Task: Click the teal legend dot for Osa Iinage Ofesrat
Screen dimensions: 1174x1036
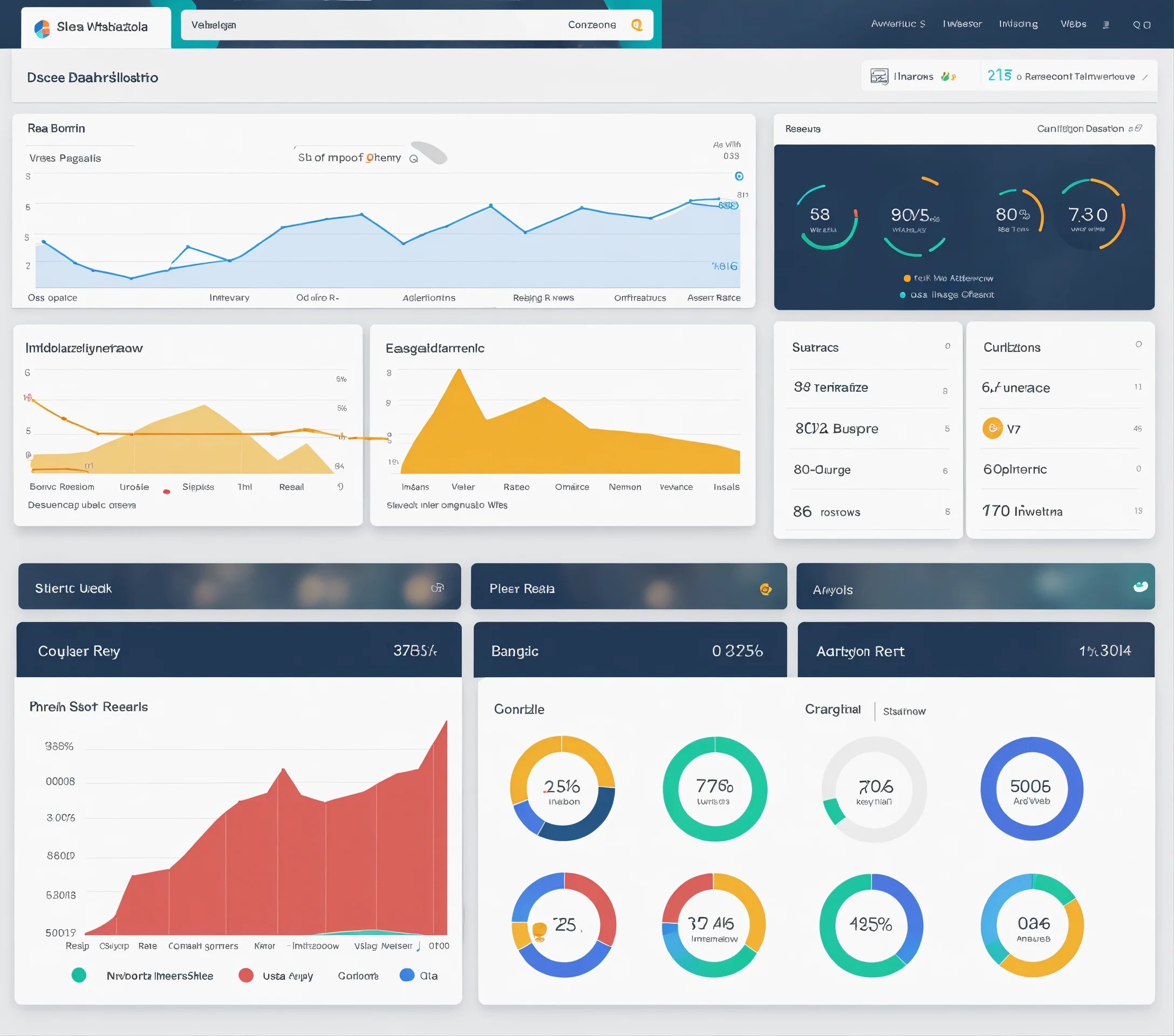Action: pos(902,295)
